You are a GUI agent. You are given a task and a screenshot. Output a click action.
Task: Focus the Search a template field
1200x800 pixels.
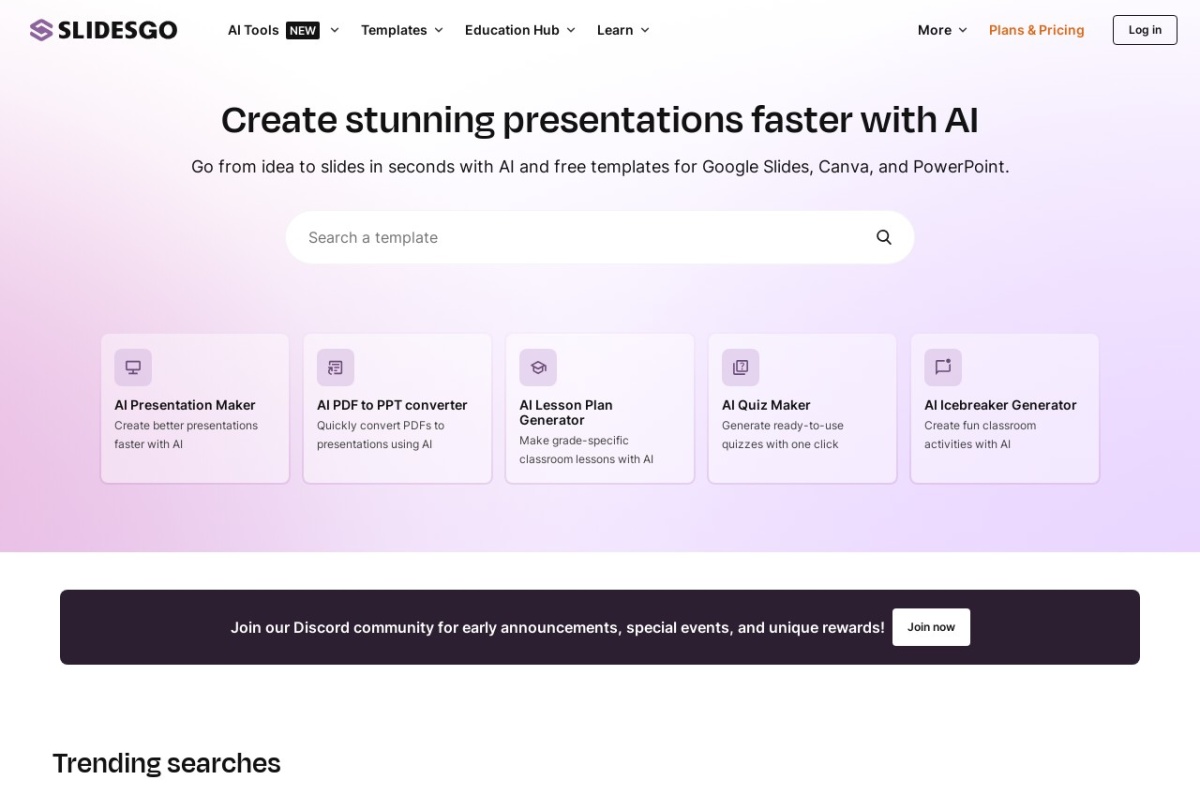click(580, 237)
